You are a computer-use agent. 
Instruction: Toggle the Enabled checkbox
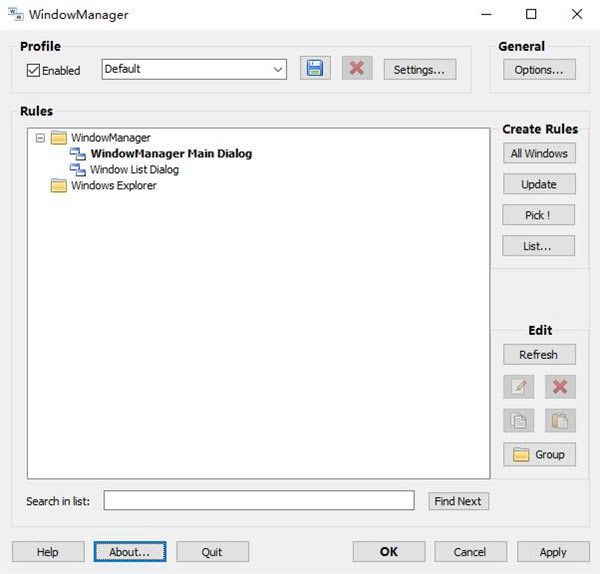[33, 70]
